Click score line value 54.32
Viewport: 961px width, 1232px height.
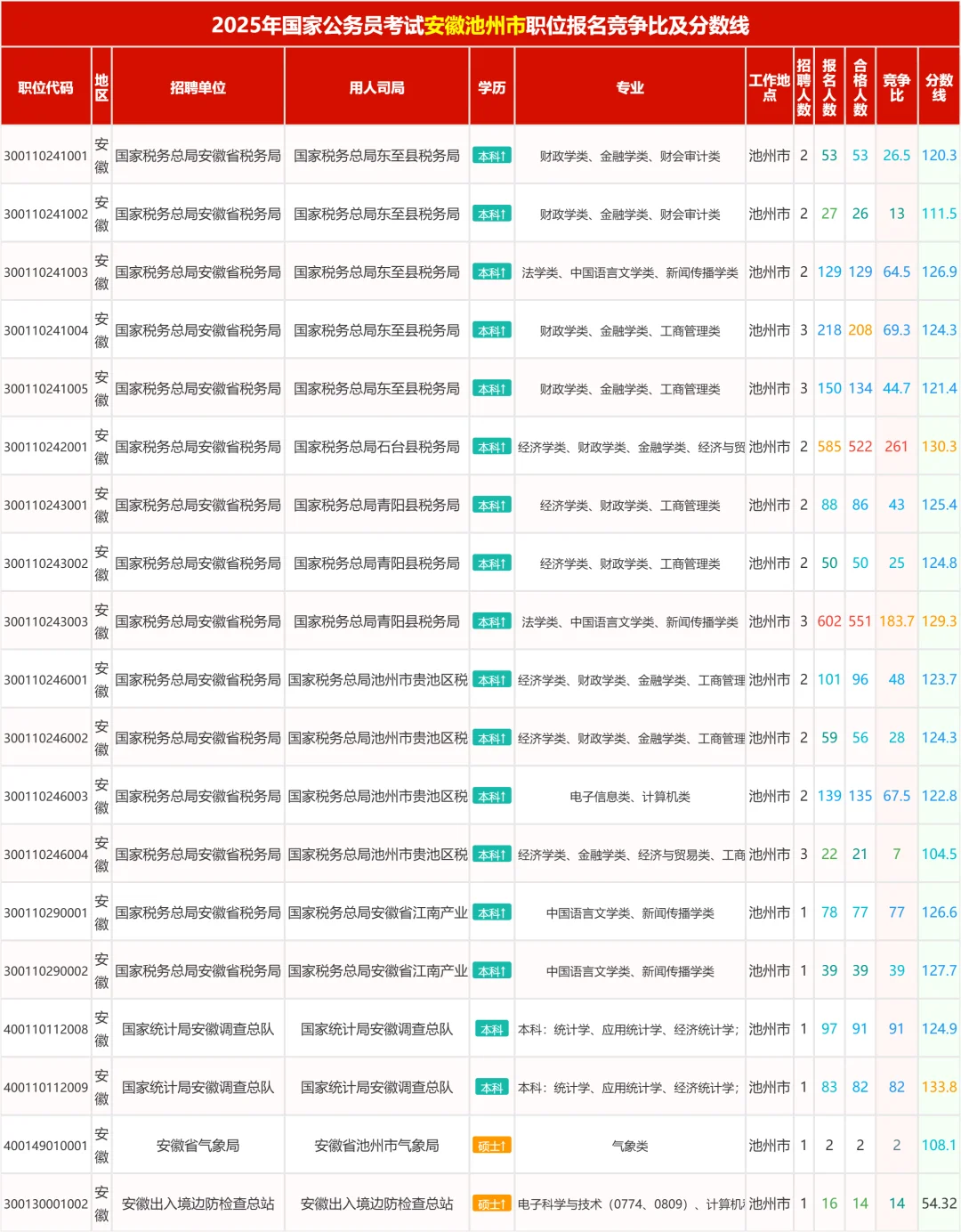[939, 1204]
